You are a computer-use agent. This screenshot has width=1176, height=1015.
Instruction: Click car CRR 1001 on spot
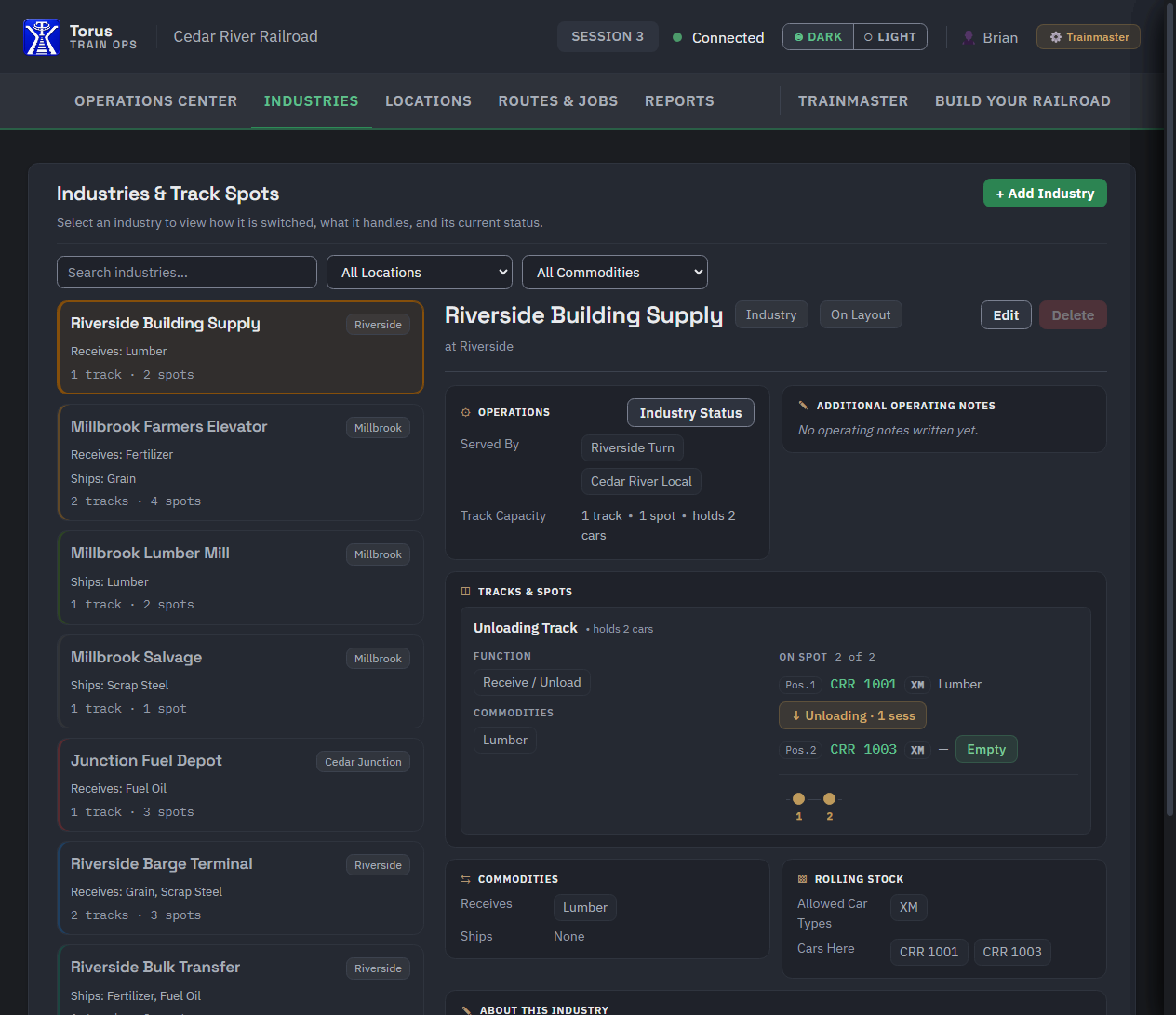pos(863,684)
